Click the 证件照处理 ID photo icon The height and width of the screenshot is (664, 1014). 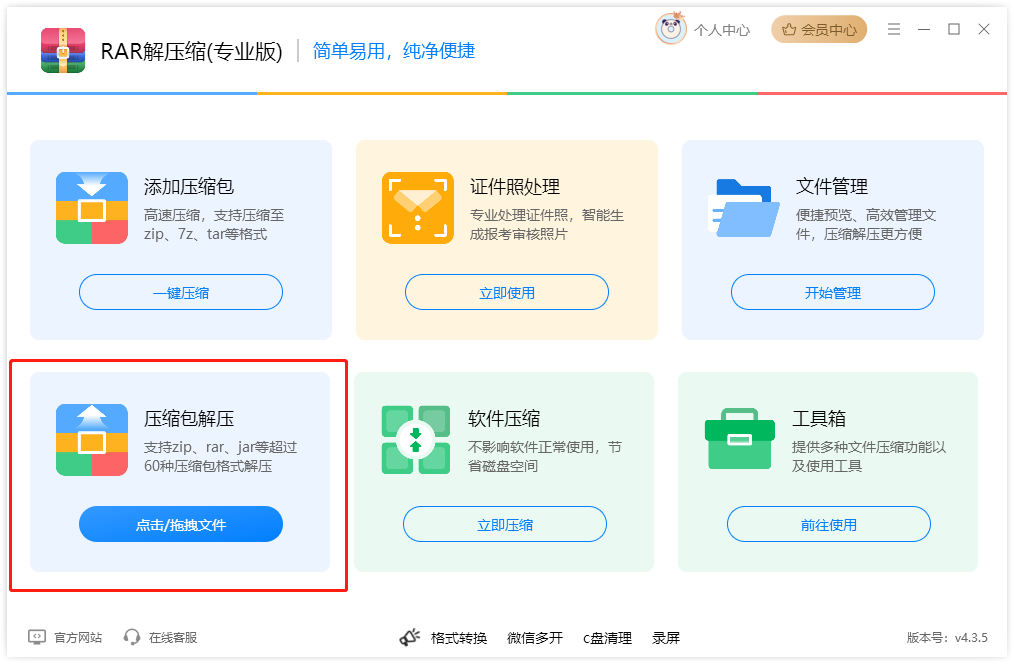coord(418,208)
